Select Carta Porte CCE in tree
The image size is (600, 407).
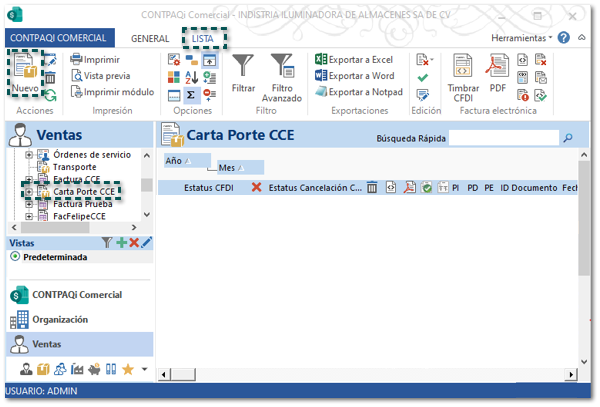84,191
